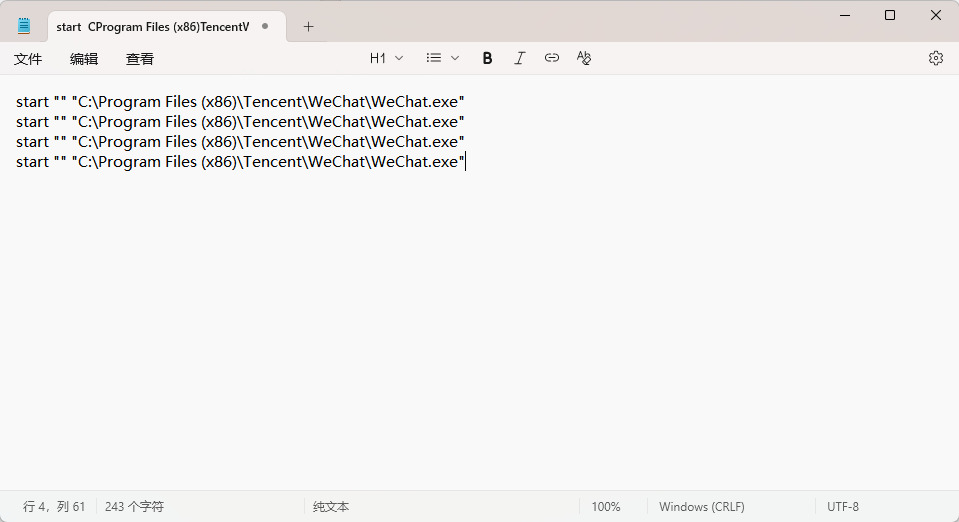Click the 纯文本 format indicator
Screen dimensions: 959x522
pyautogui.click(x=331, y=507)
